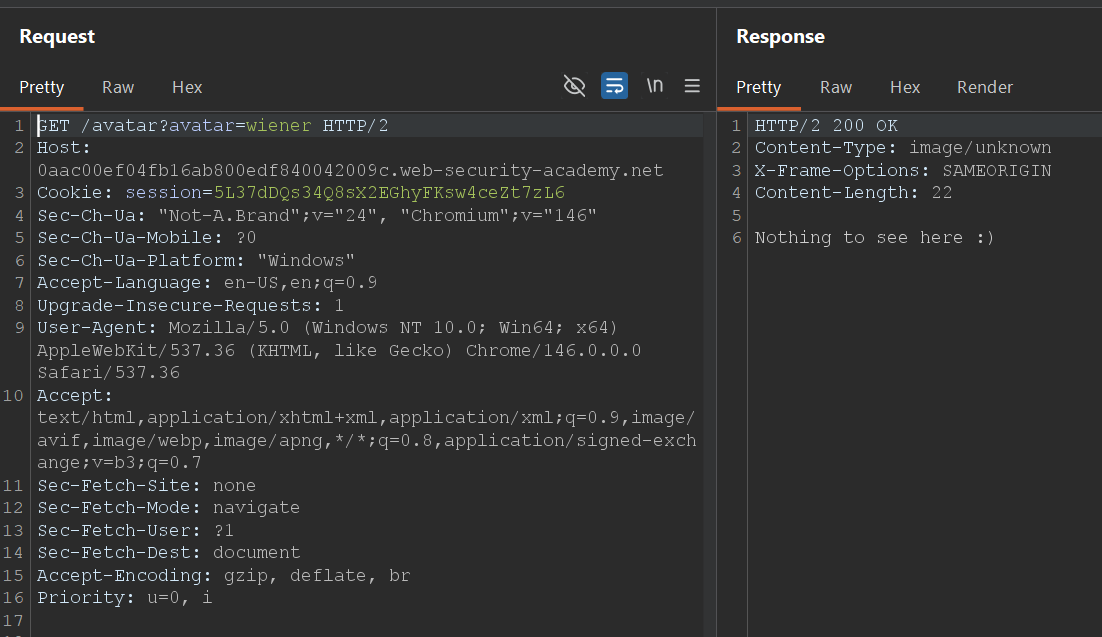Viewport: 1102px width, 637px height.
Task: Click the Request panel heading
Action: coord(57,37)
